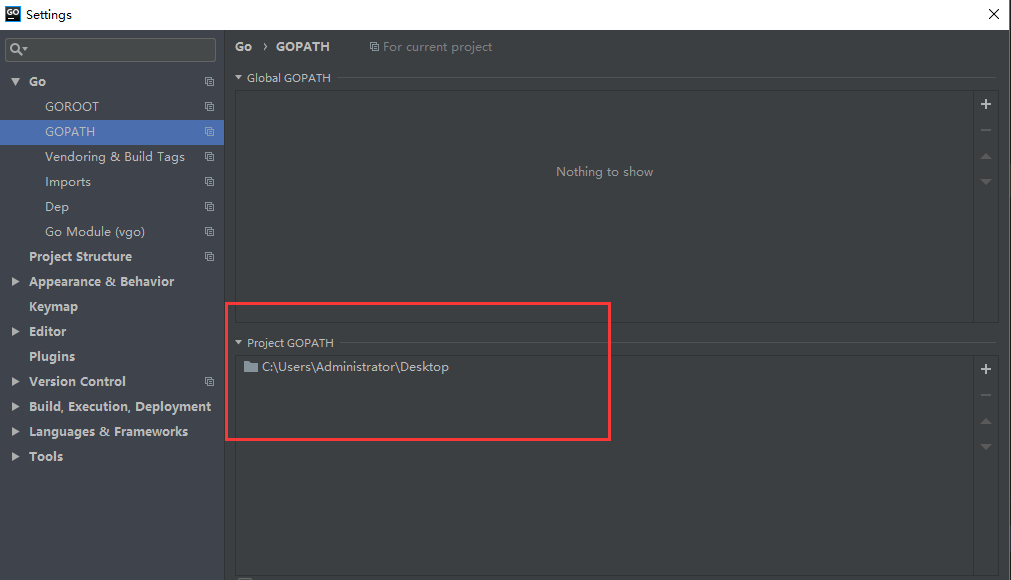Click the GoLand logo icon in title bar

click(13, 14)
